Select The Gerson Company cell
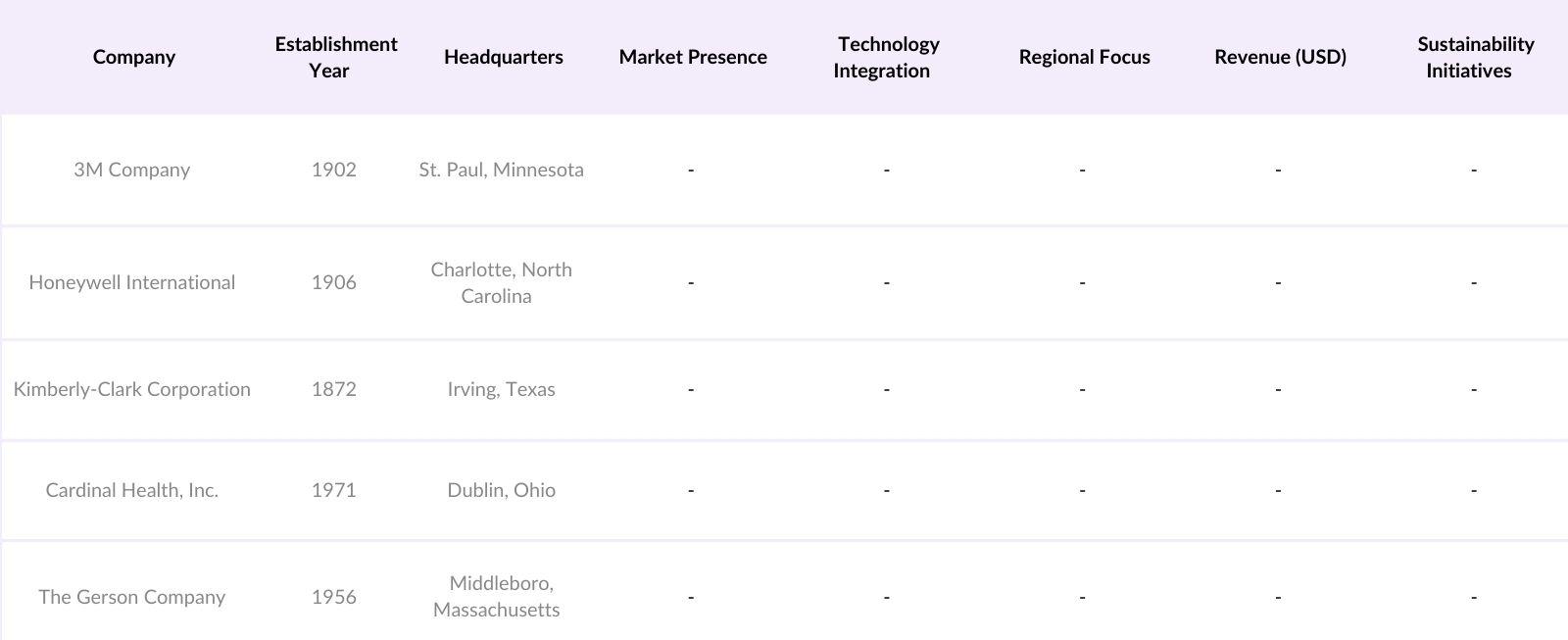 tap(132, 597)
